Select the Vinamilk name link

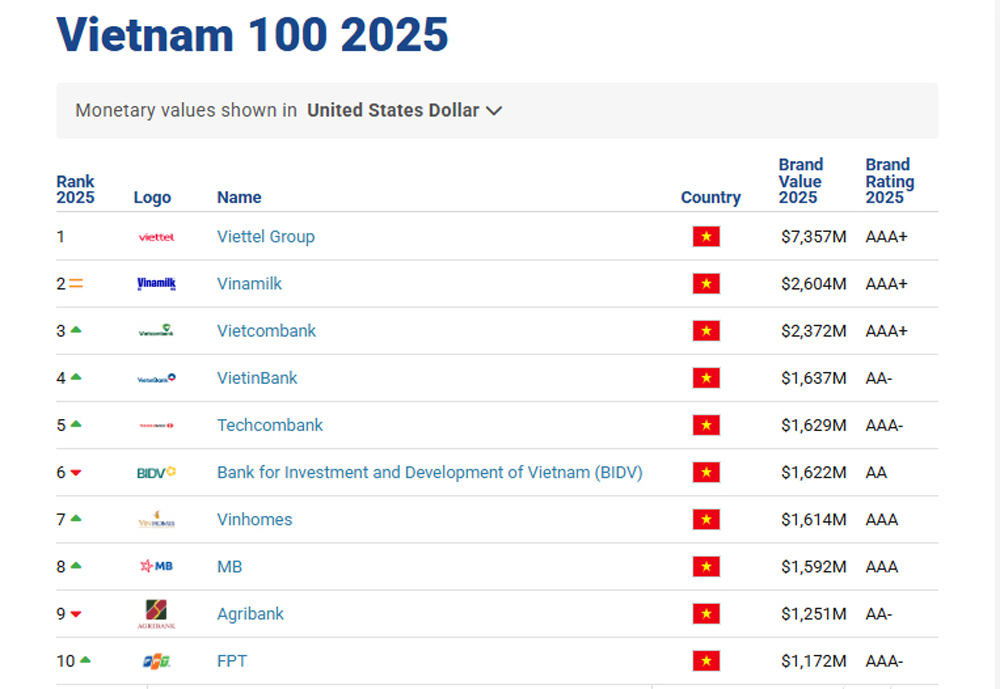coord(249,283)
